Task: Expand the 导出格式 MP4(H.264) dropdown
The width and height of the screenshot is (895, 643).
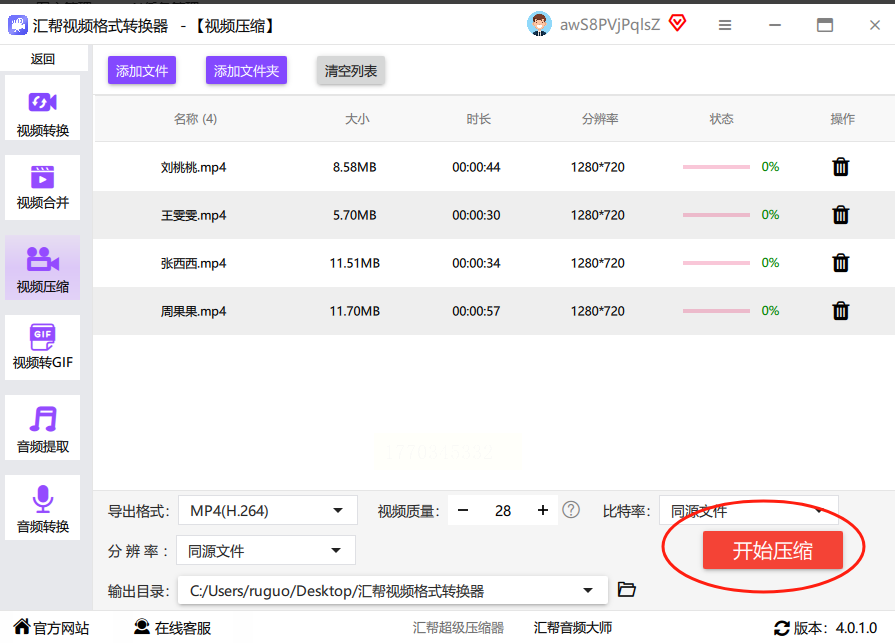Action: coord(267,511)
